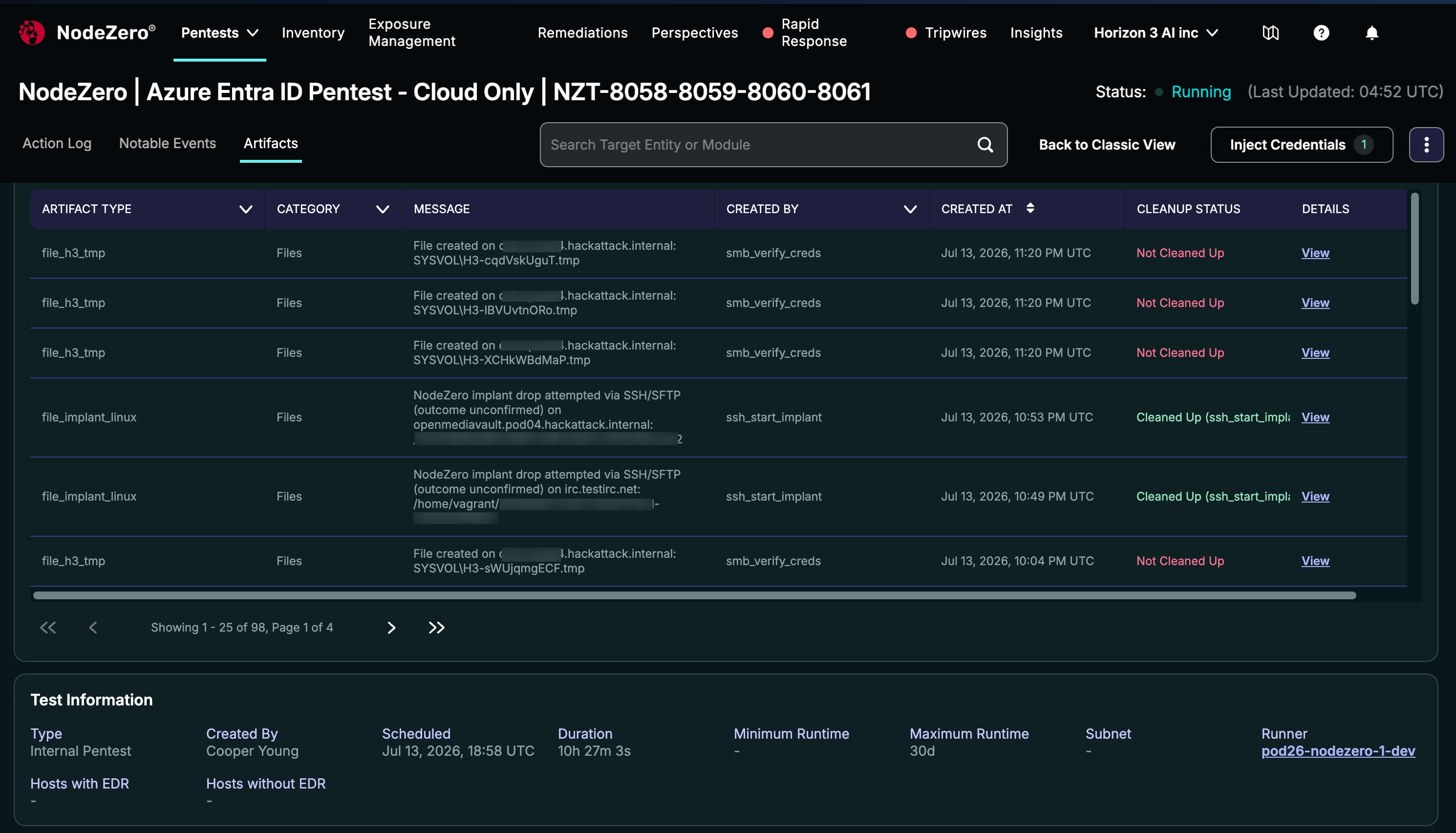
Task: Click Back to Classic View
Action: click(x=1107, y=145)
